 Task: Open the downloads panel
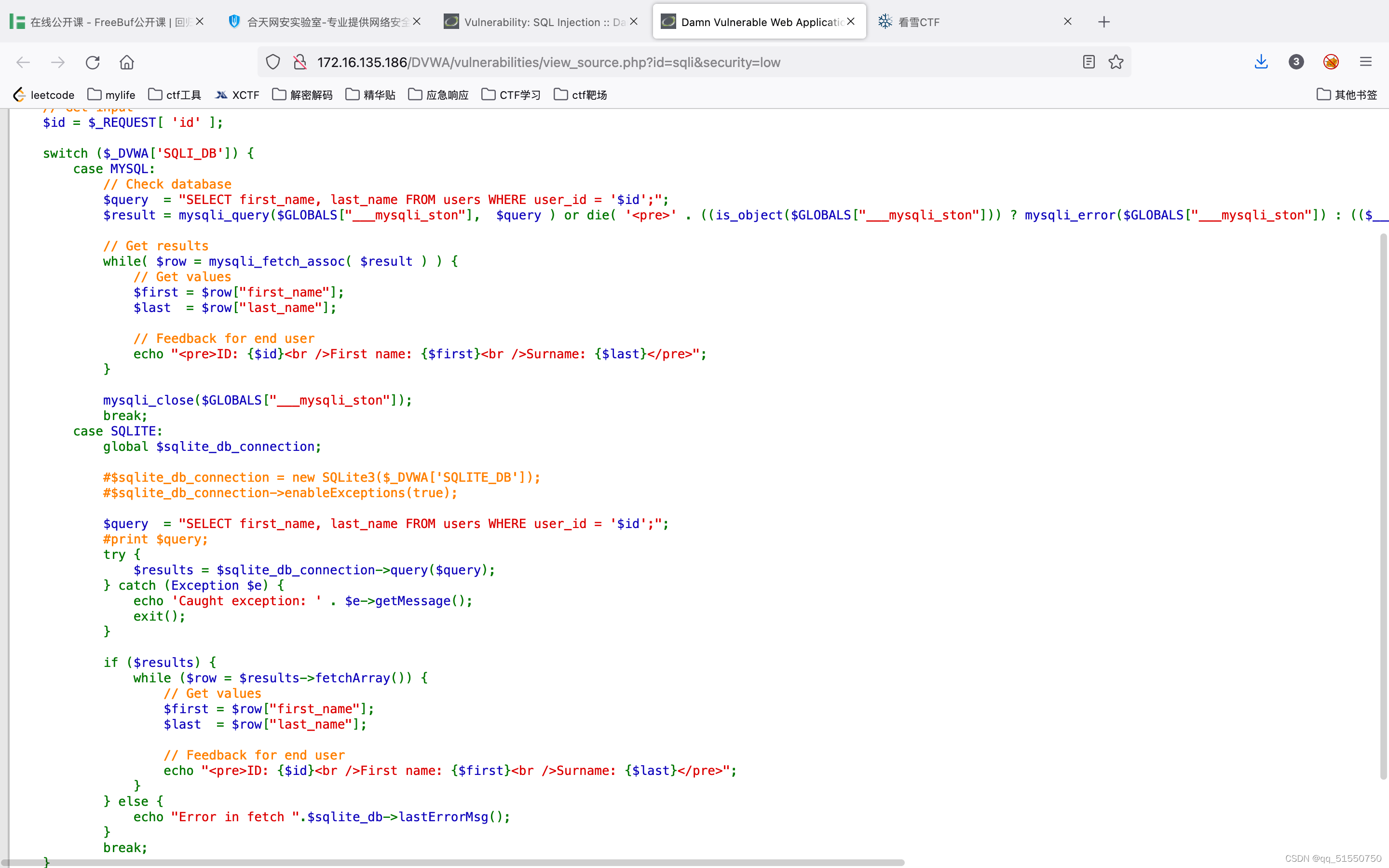point(1261,62)
